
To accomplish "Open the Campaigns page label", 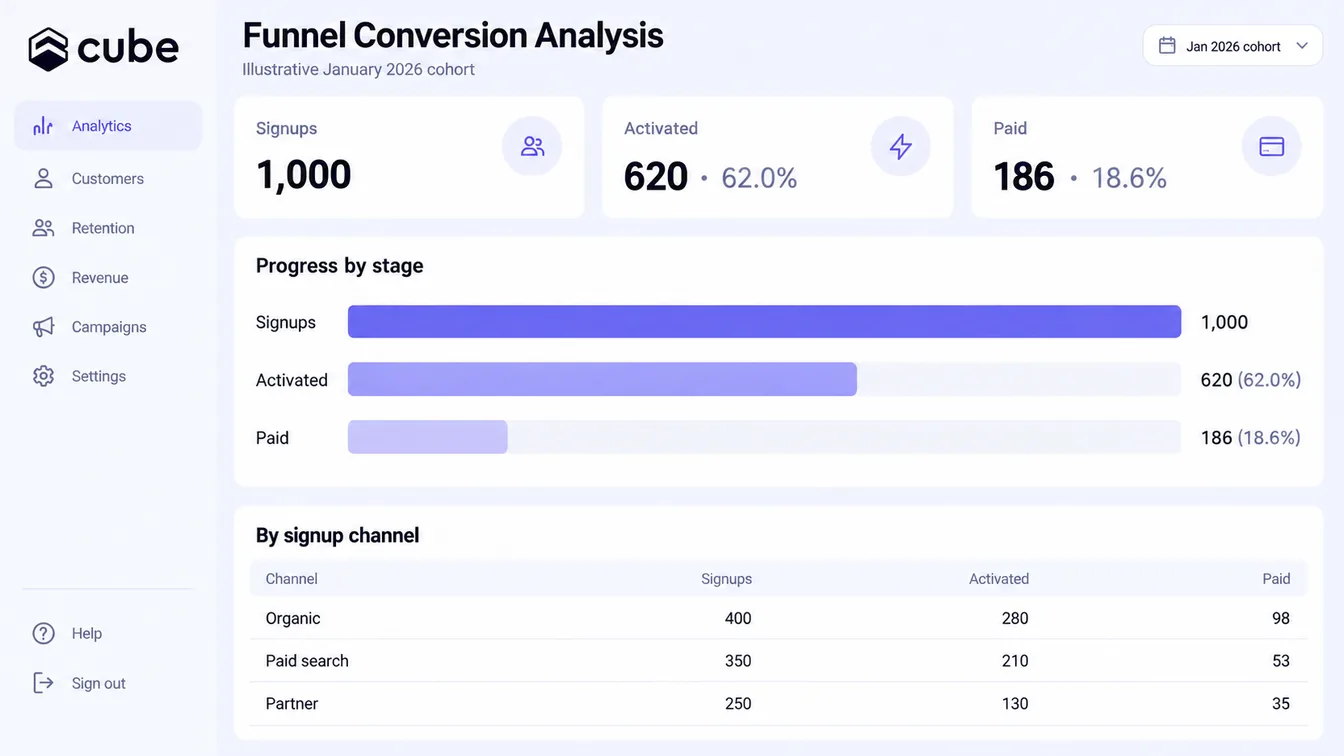I will [109, 327].
